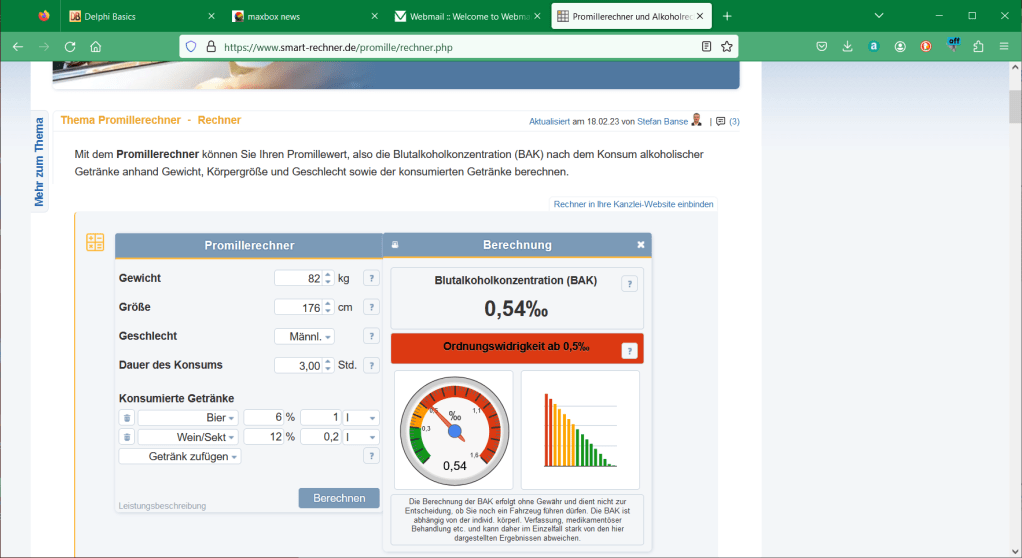Open the Firefox extensions puzzle icon

[x=978, y=47]
